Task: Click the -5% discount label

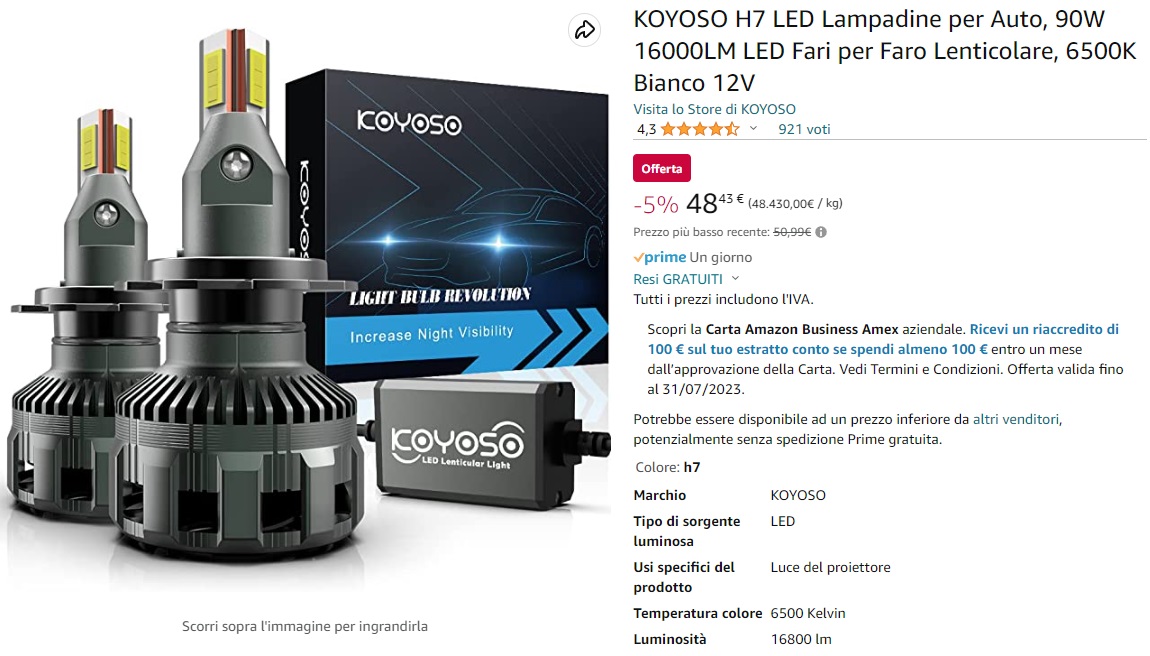Action: click(x=656, y=205)
